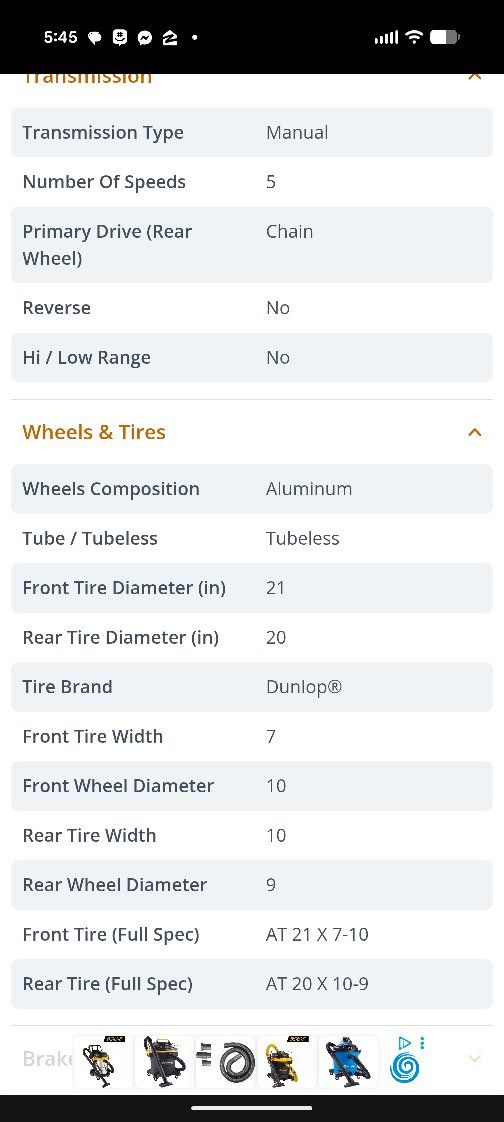
Task: Click the blue swirl advertiser logo
Action: pos(404,1069)
